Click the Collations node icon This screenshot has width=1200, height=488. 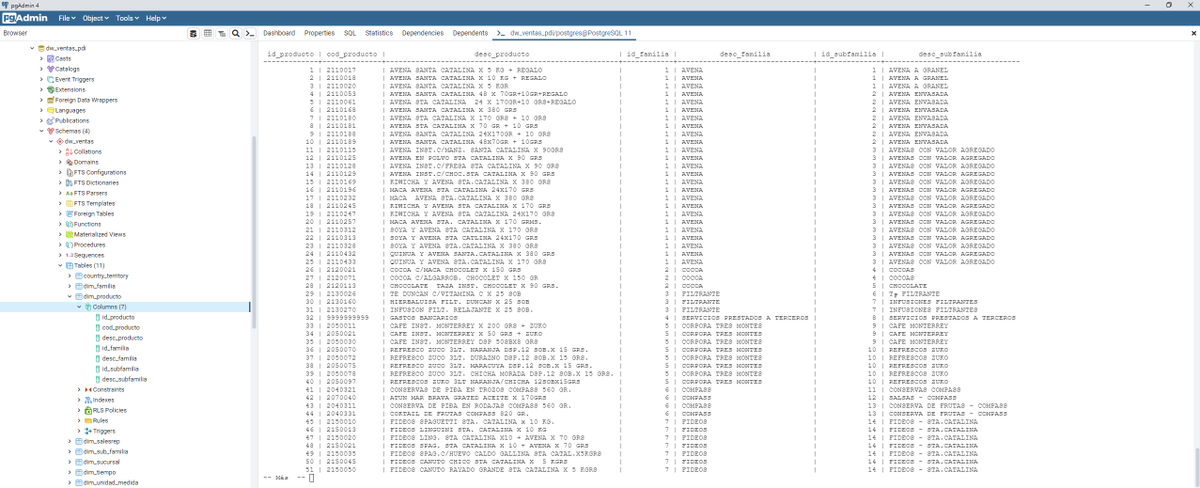(69, 152)
